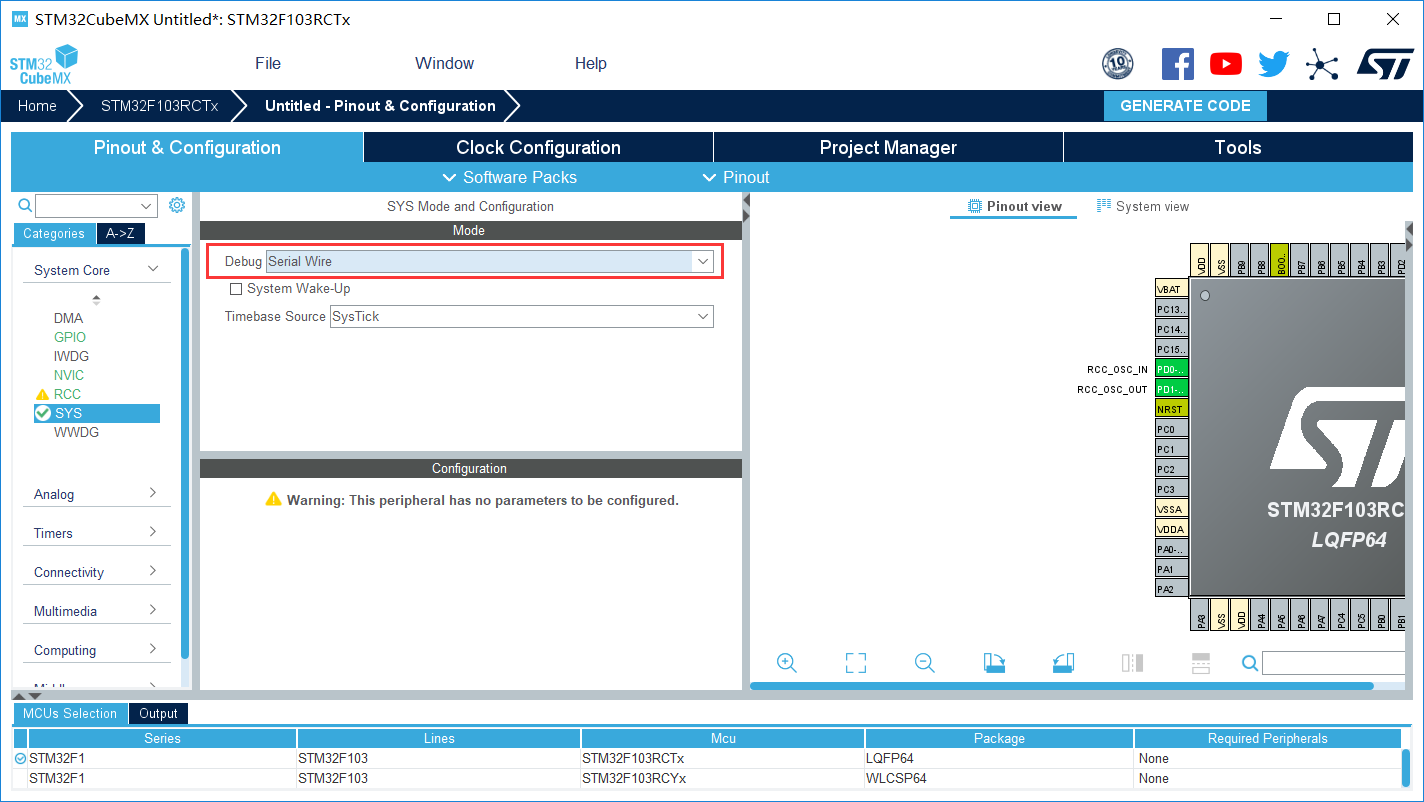Click the categories panel vertical scrollbar
Screen dimensions: 1424x802
click(185, 453)
